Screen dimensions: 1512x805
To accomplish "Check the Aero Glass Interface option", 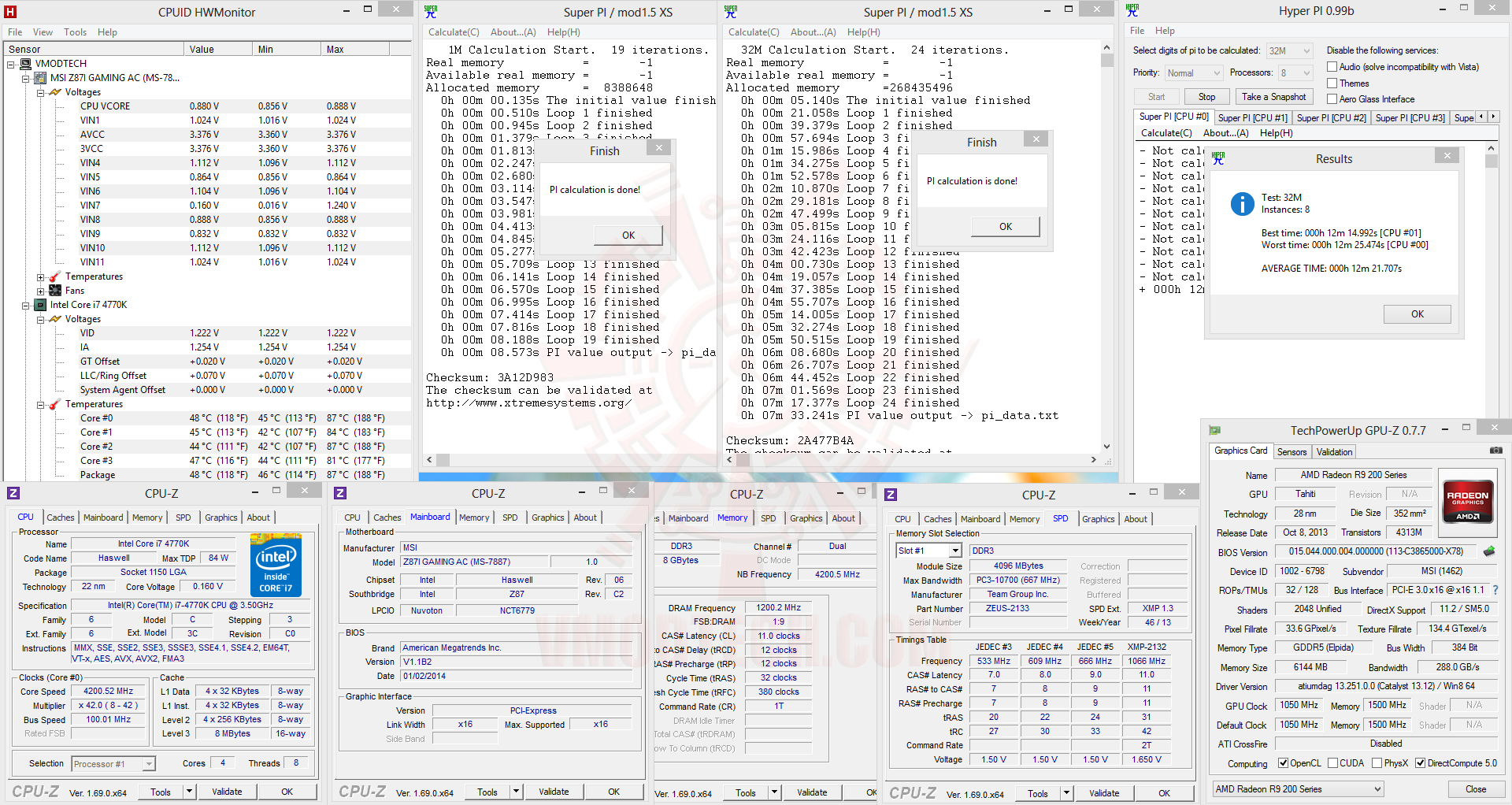I will pos(1332,99).
